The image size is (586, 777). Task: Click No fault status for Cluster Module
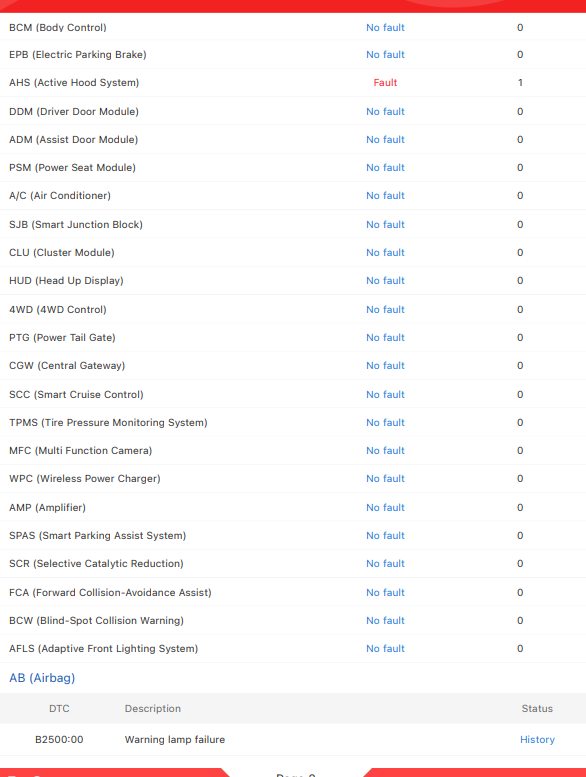pos(385,253)
